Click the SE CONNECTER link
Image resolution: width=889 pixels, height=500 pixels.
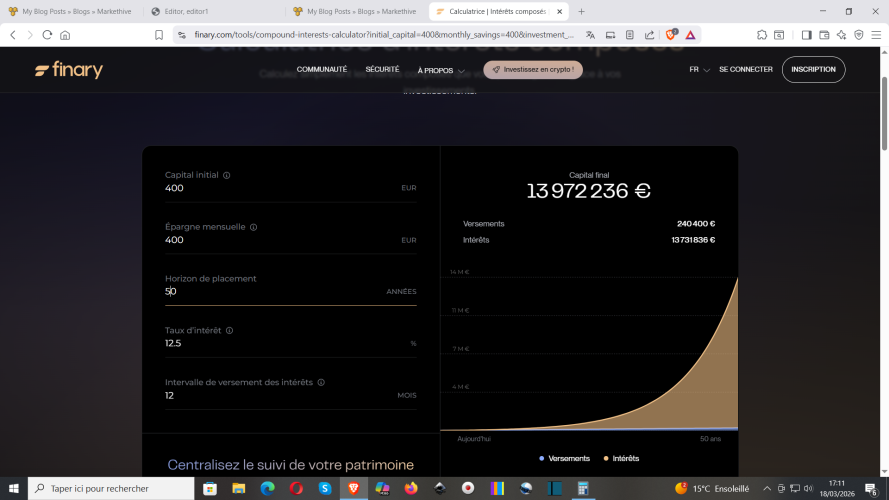[x=745, y=70]
